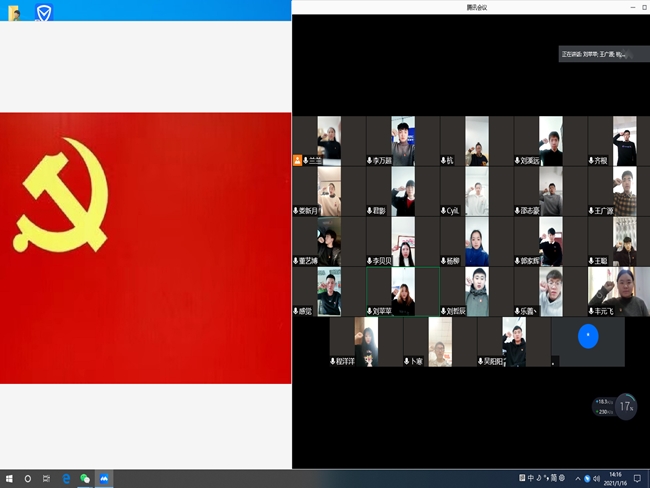Click the microphone icon beside 齐根
This screenshot has height=488, width=650.
coord(591,160)
